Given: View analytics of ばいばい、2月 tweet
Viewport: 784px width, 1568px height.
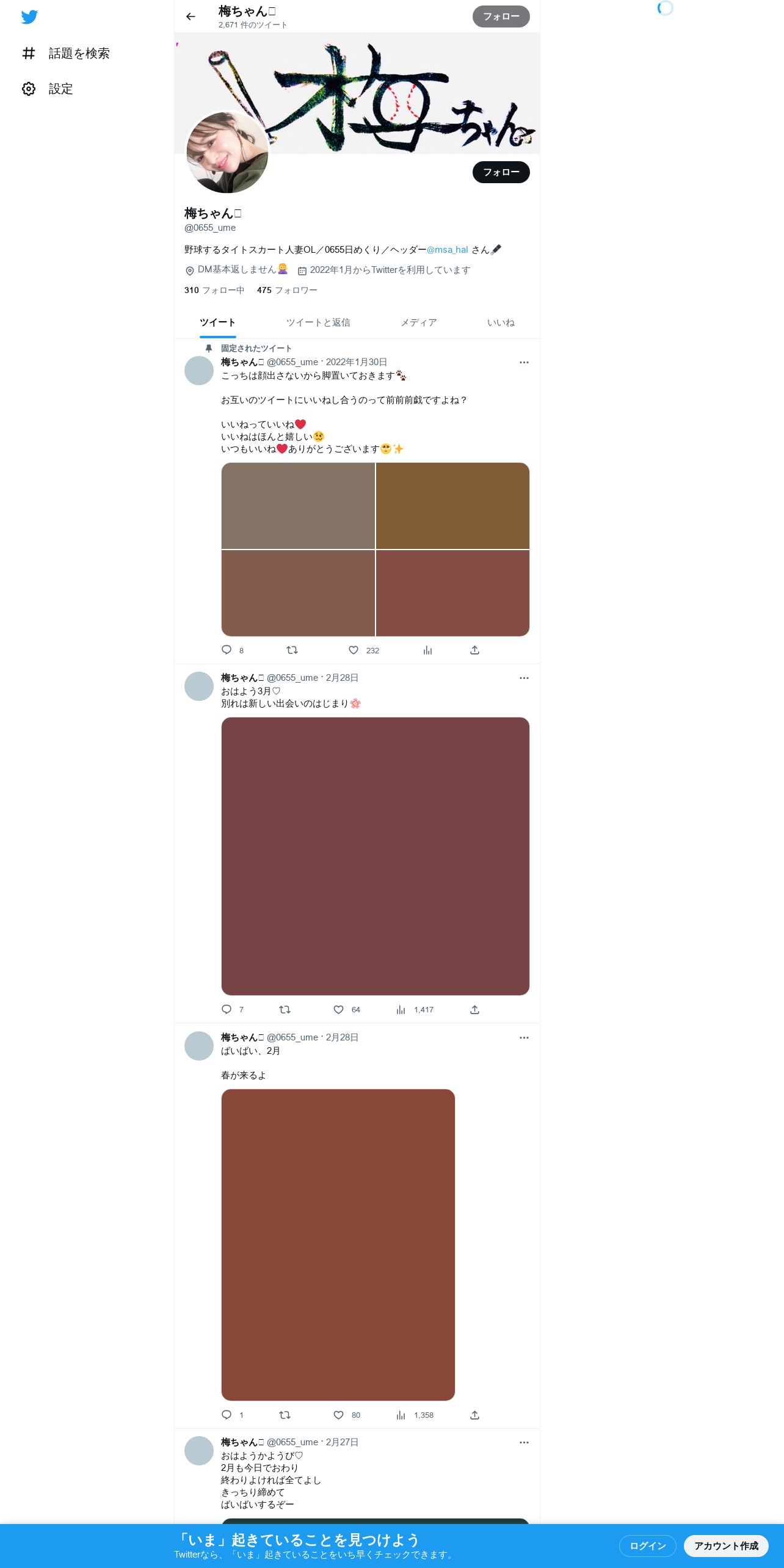Looking at the screenshot, I should pyautogui.click(x=401, y=1415).
